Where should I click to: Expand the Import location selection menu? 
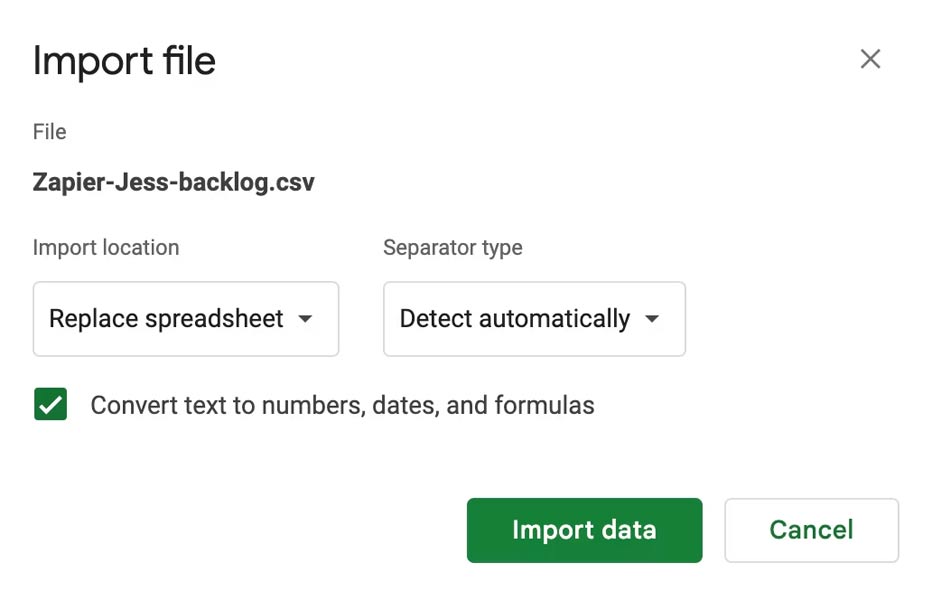coord(185,319)
